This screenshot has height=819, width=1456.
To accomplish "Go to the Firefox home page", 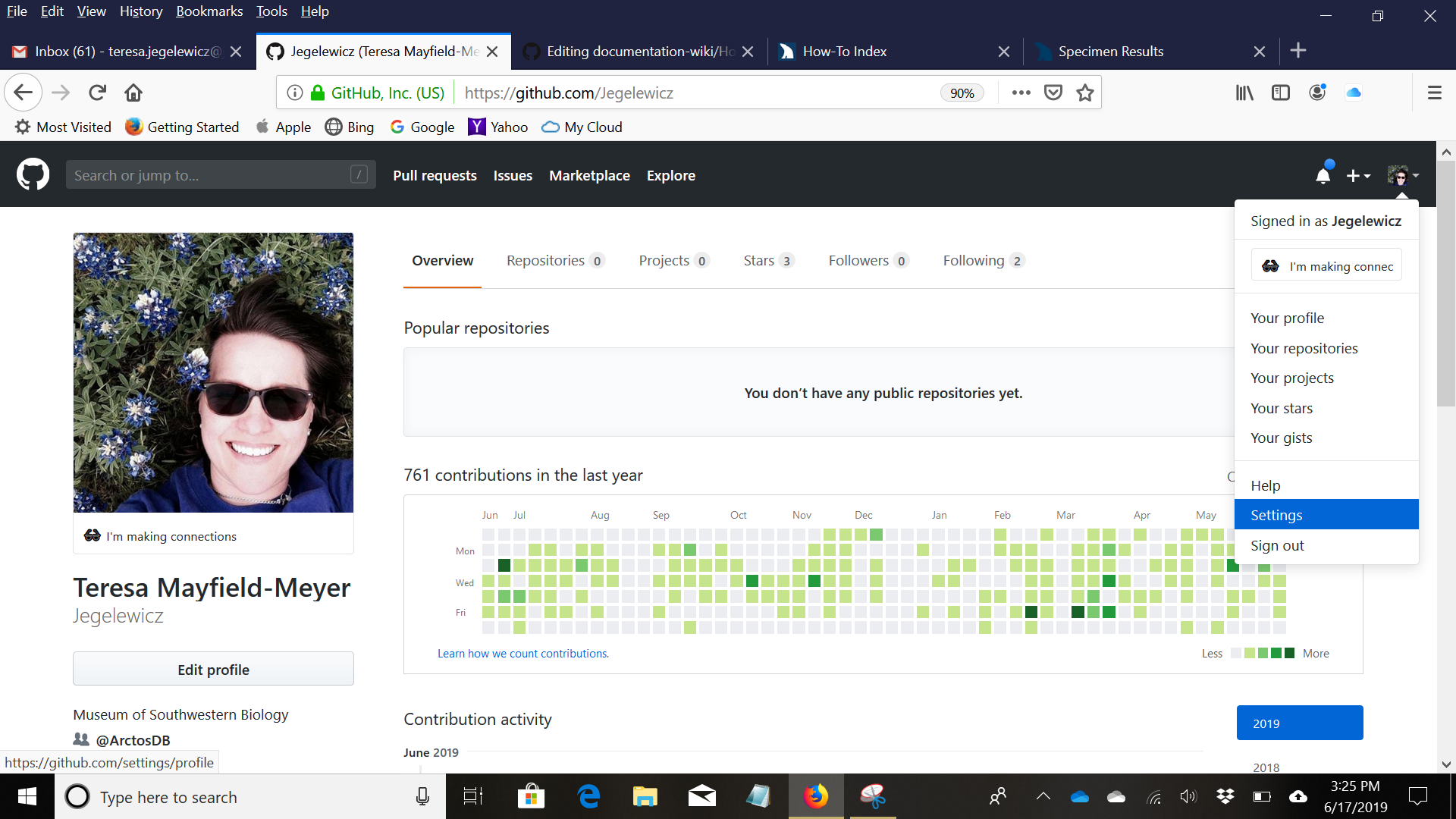I will (133, 93).
